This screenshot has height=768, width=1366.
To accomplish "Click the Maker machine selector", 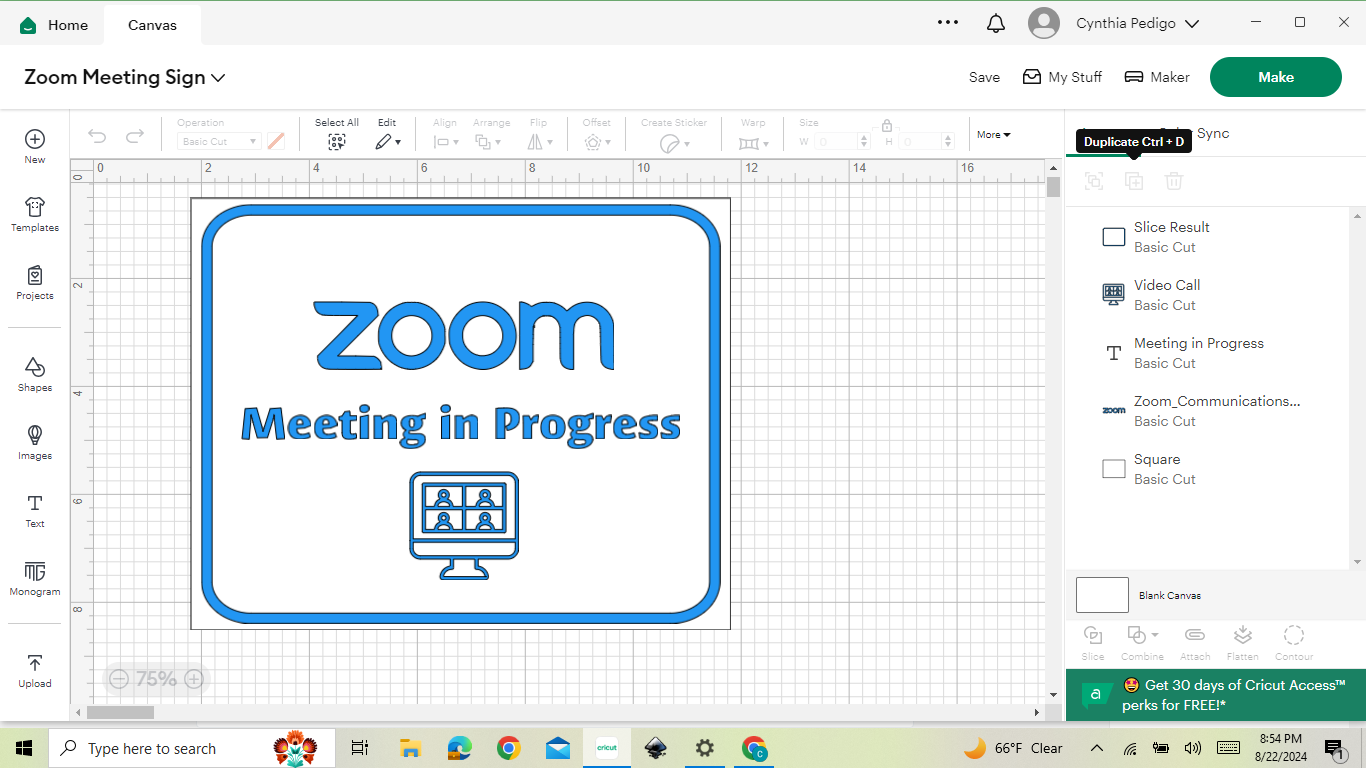I will (1157, 77).
